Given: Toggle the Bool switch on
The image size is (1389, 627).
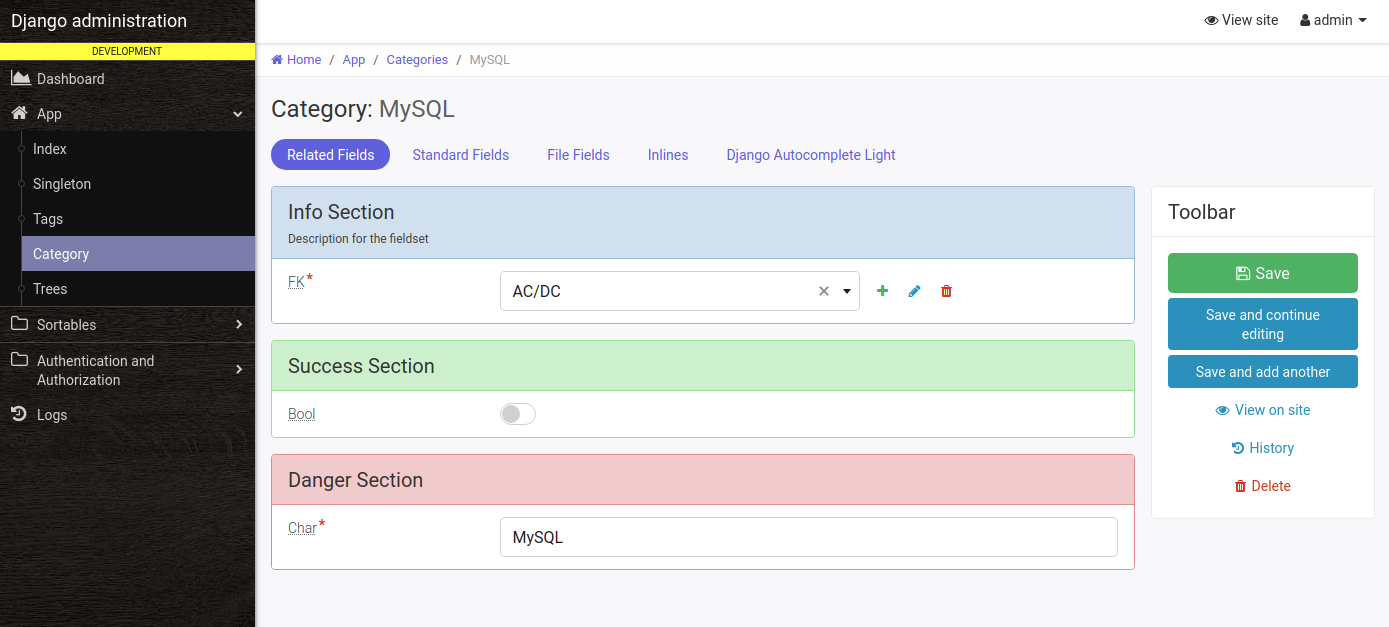Looking at the screenshot, I should tap(518, 414).
